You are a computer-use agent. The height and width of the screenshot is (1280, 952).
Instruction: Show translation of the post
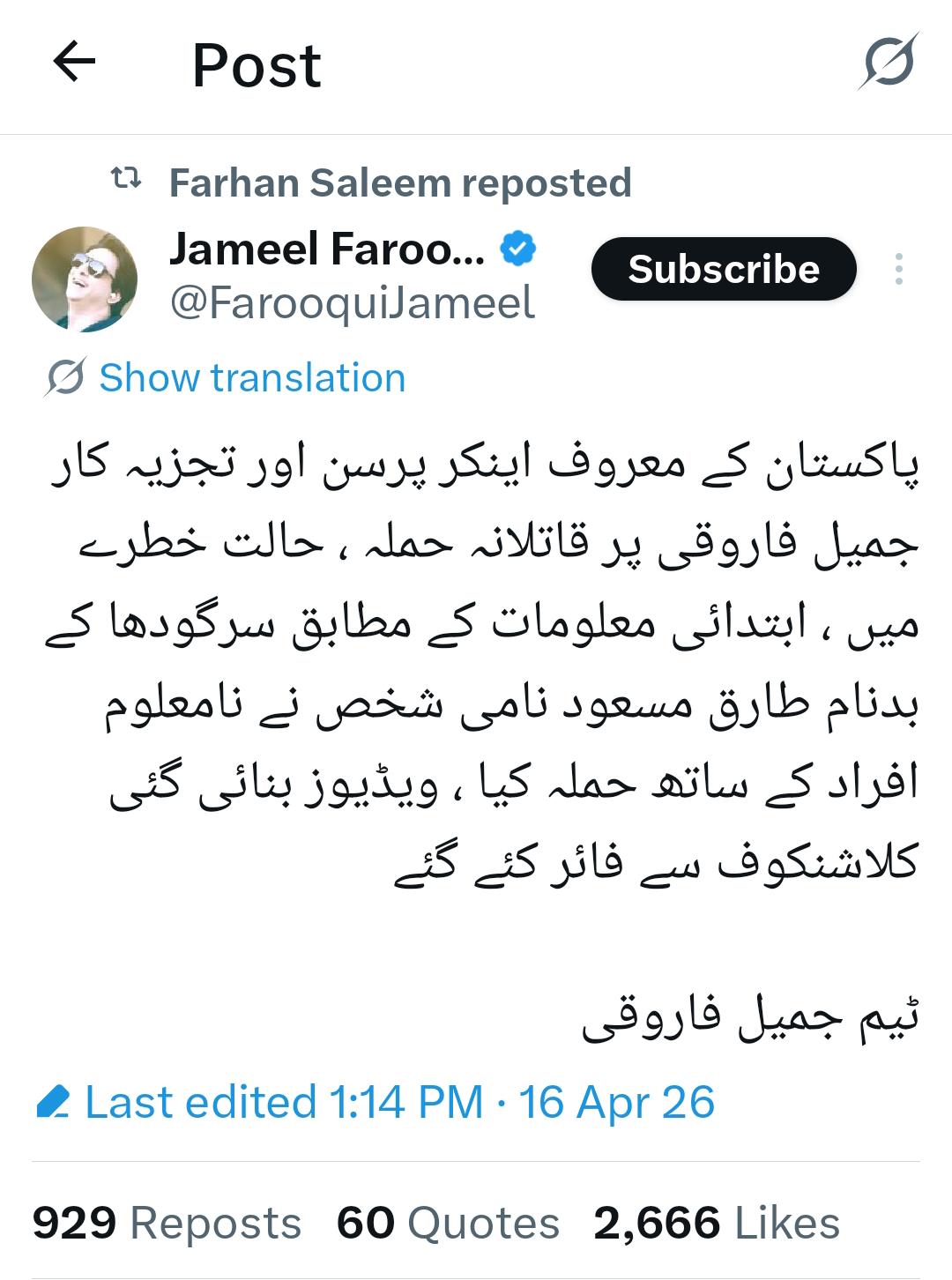[252, 378]
